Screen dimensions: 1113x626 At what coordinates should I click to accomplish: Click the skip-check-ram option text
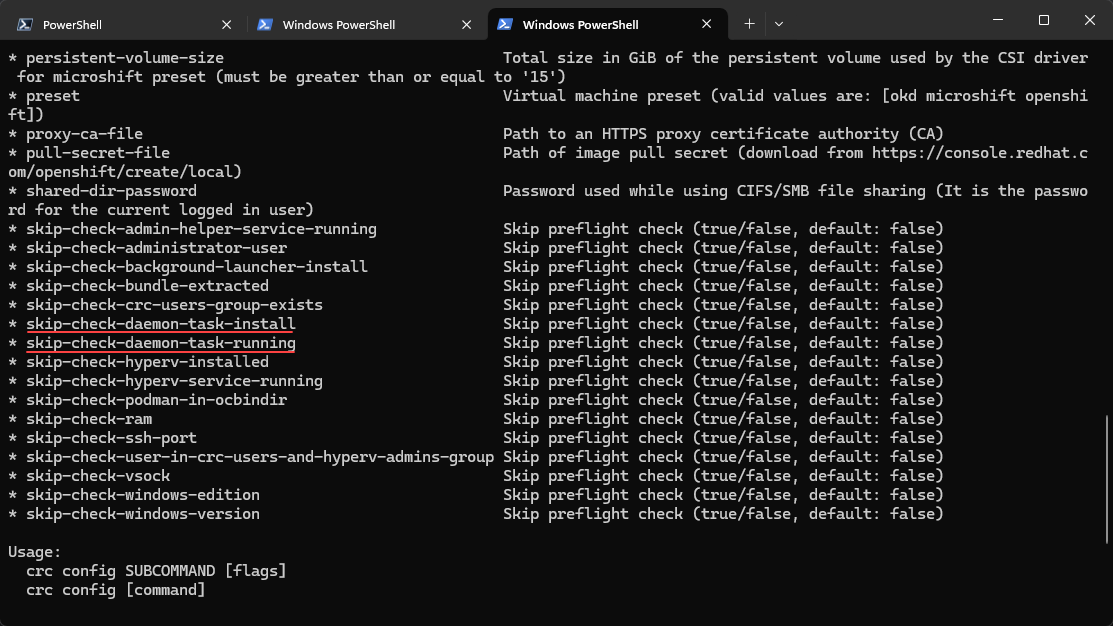point(89,419)
